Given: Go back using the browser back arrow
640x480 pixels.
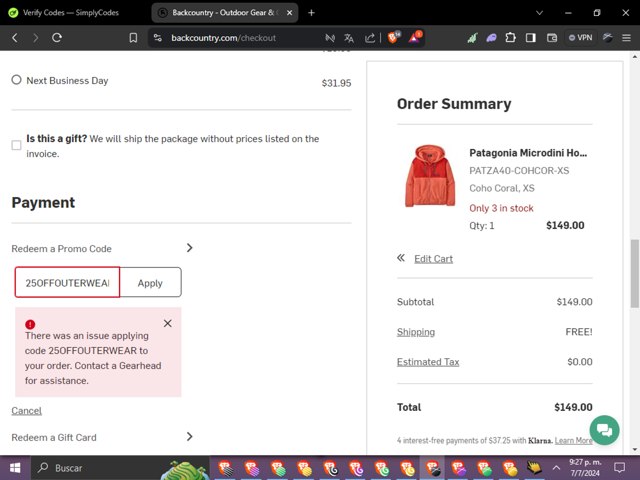Looking at the screenshot, I should point(15,38).
